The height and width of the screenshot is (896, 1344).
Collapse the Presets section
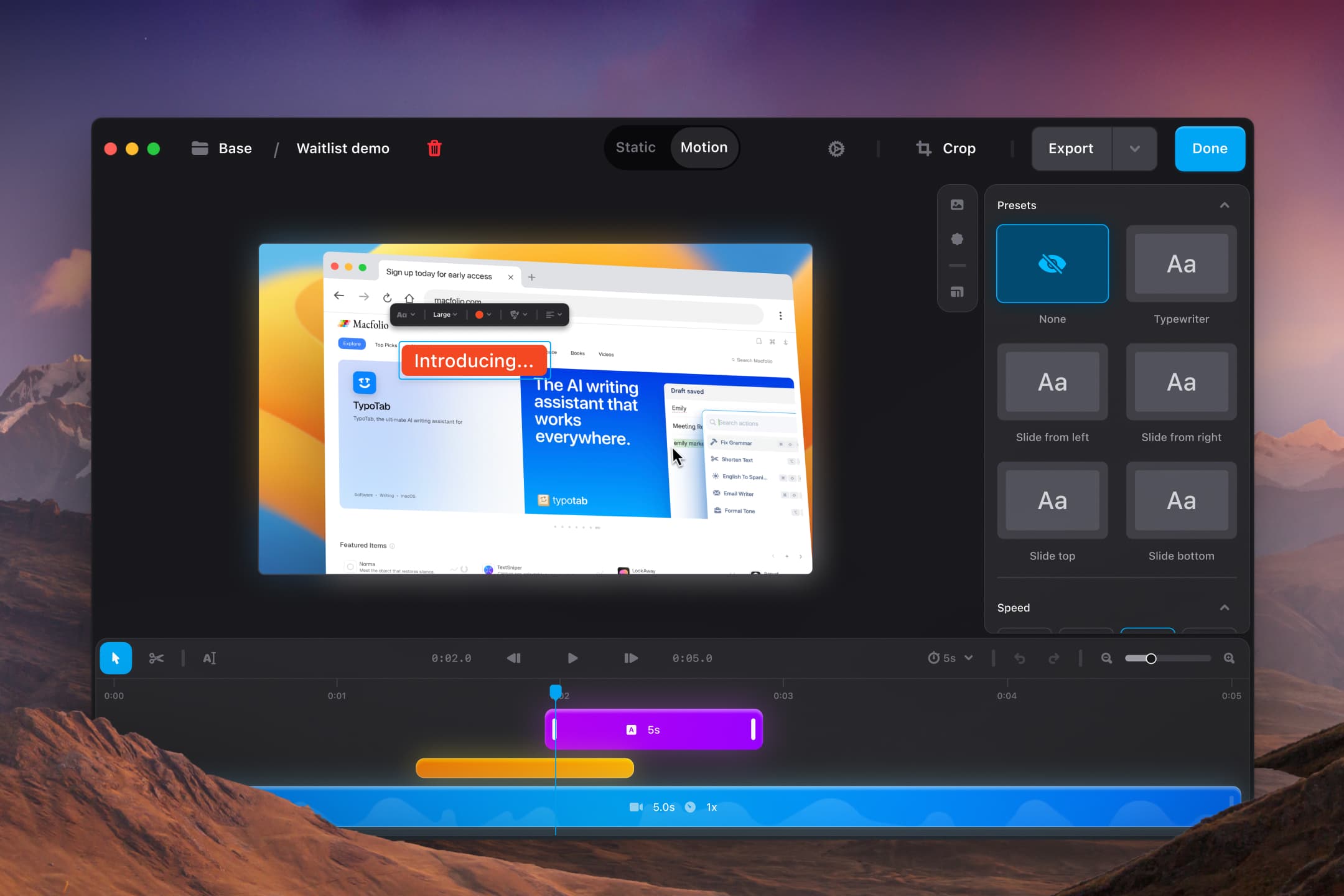(x=1225, y=205)
